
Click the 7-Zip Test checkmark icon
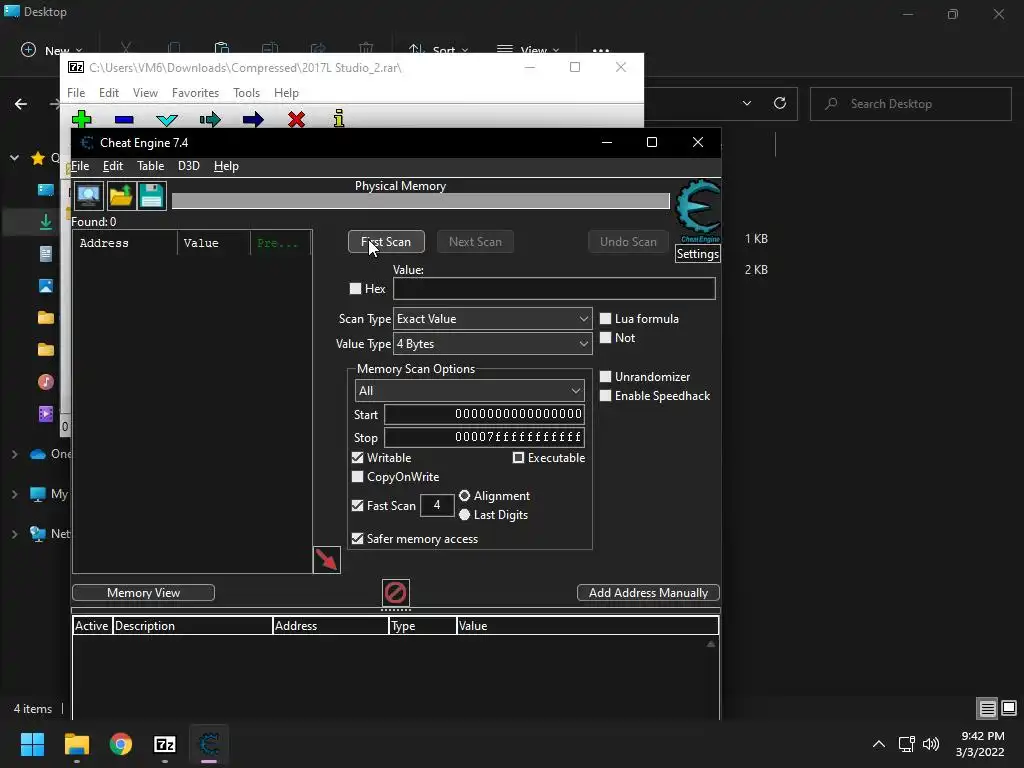pos(167,120)
